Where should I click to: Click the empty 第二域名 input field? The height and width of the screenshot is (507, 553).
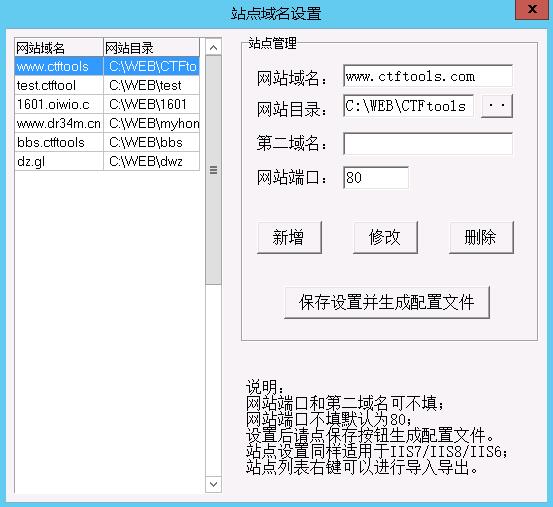(x=428, y=143)
